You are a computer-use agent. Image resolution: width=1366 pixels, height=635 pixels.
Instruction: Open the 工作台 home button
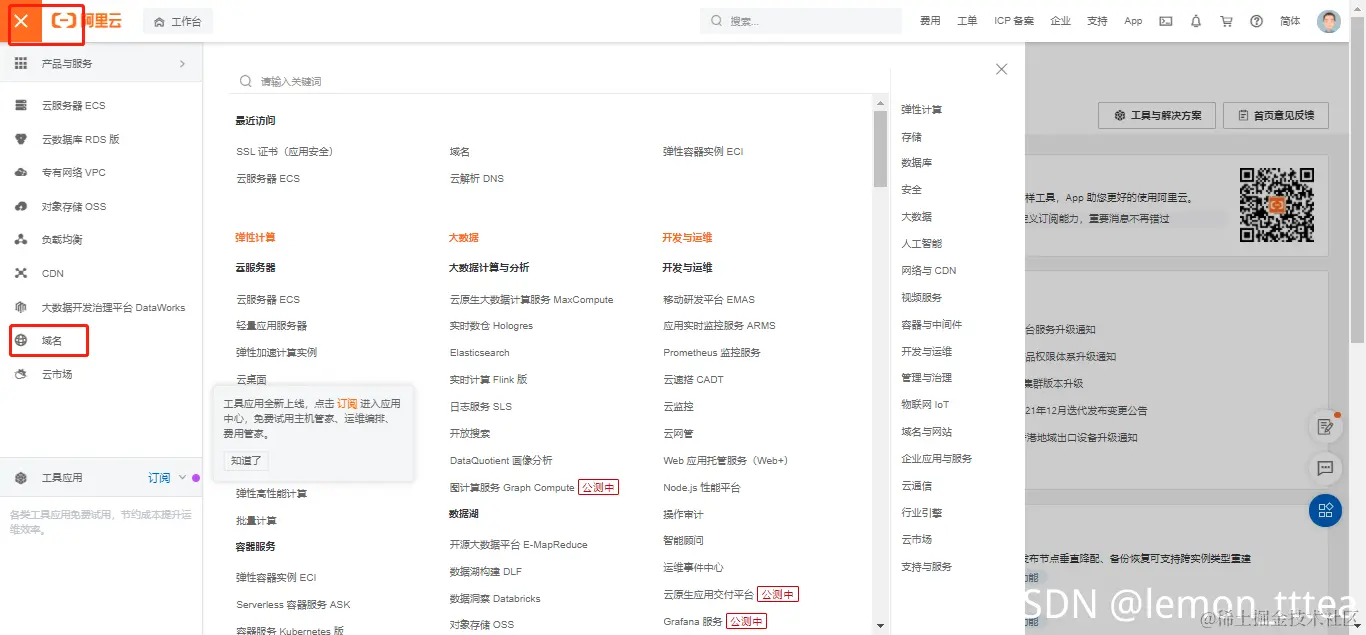(178, 21)
